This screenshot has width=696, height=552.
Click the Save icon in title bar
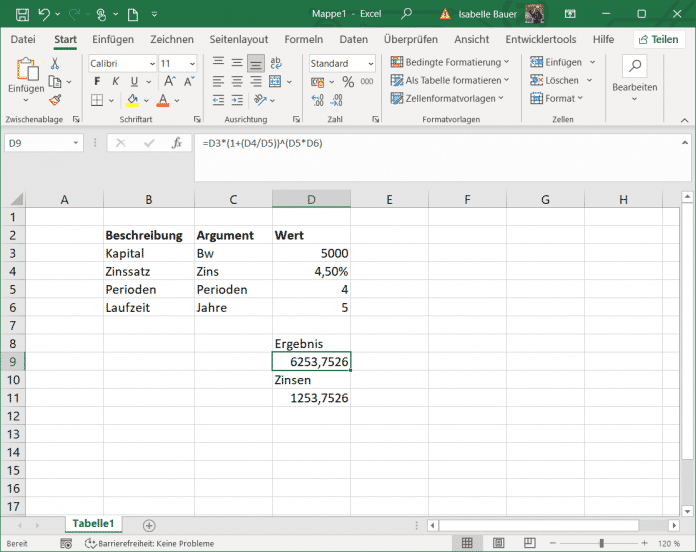coord(22,15)
